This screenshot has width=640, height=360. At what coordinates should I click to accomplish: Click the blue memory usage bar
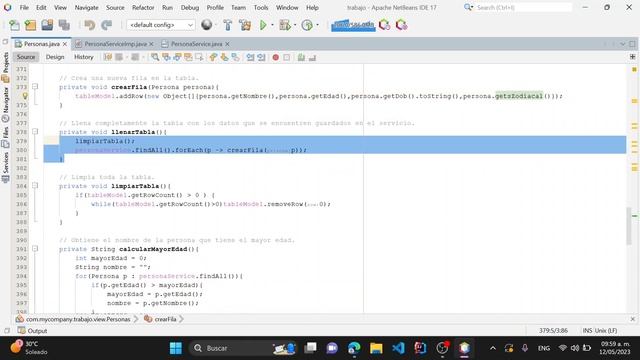[x=353, y=25]
